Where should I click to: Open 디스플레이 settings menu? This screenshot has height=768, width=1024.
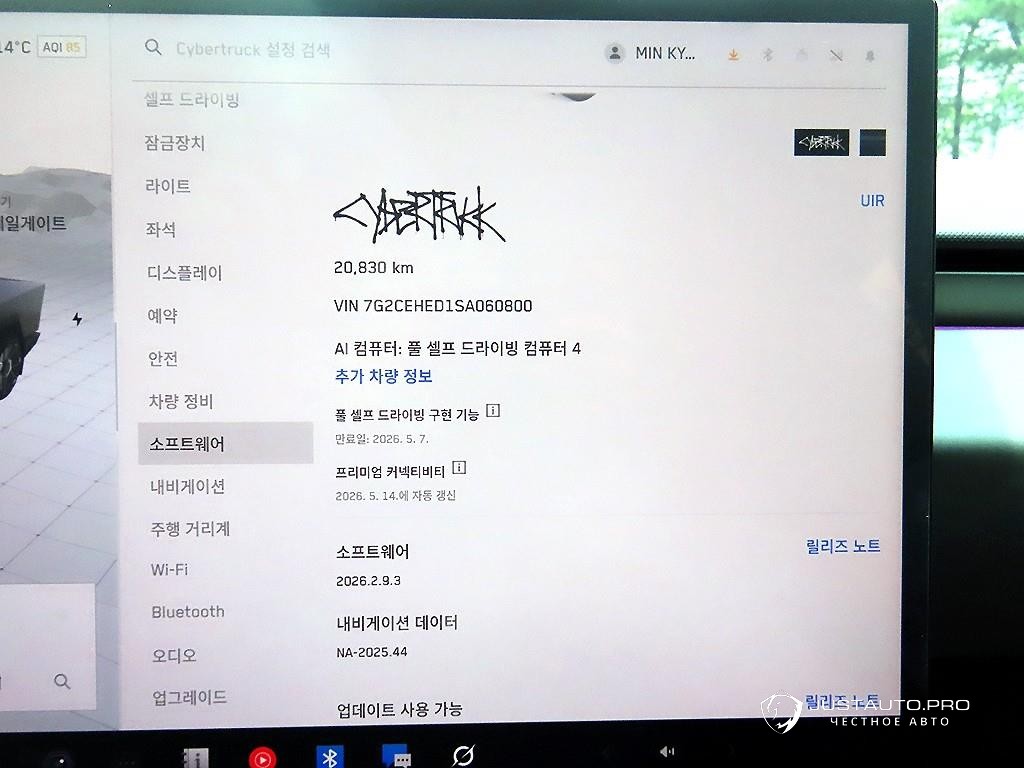(184, 272)
